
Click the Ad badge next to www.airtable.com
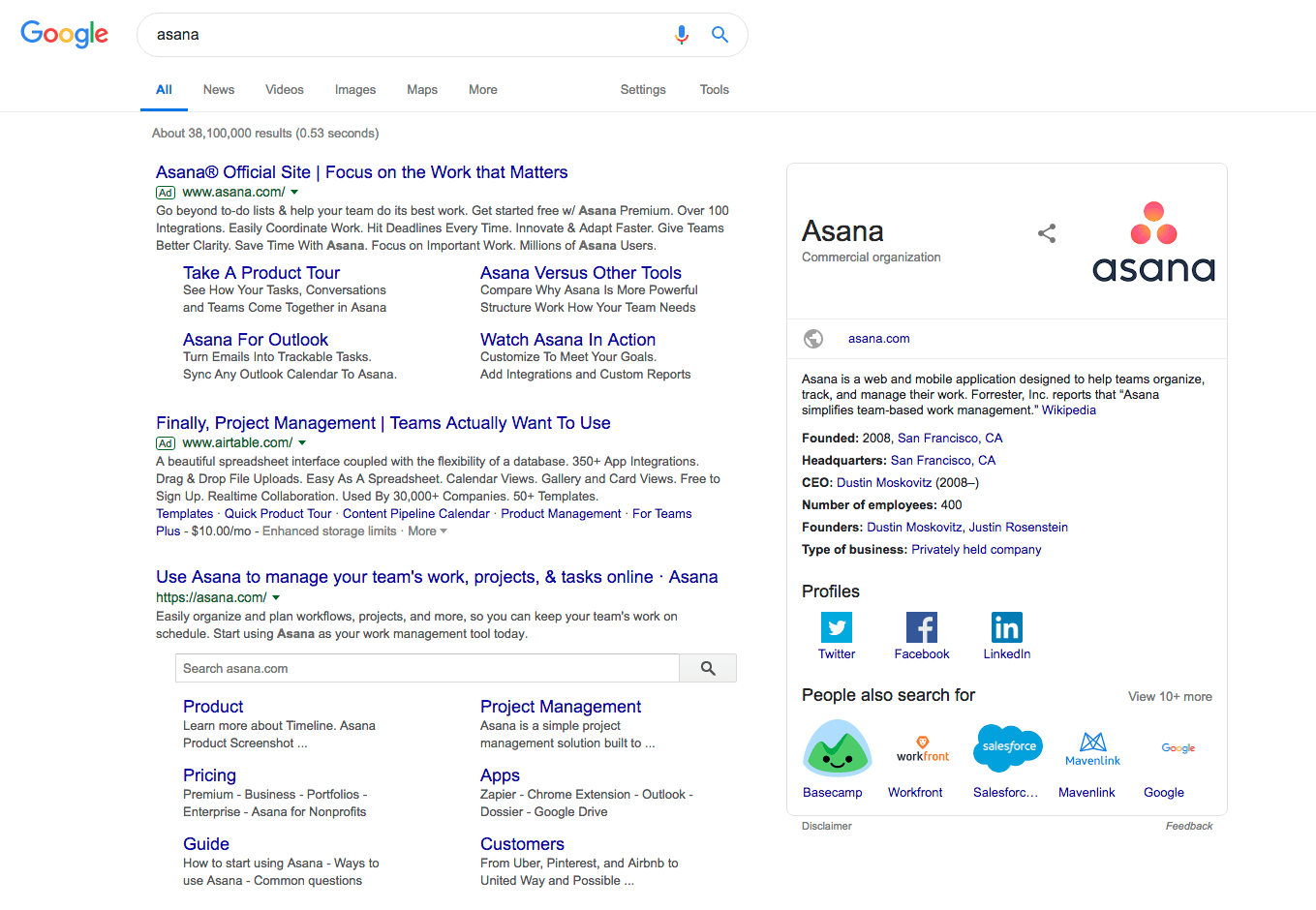(x=166, y=443)
